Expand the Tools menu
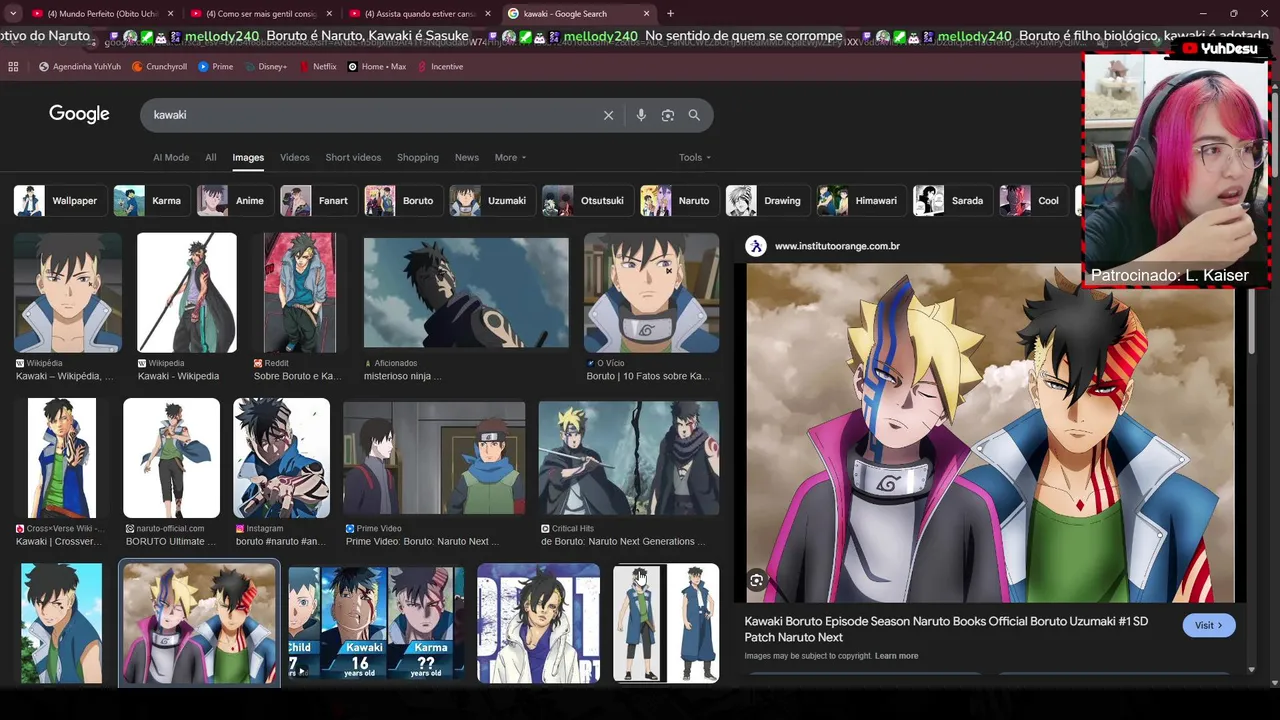Screen dimensions: 1280x720 click(695, 158)
